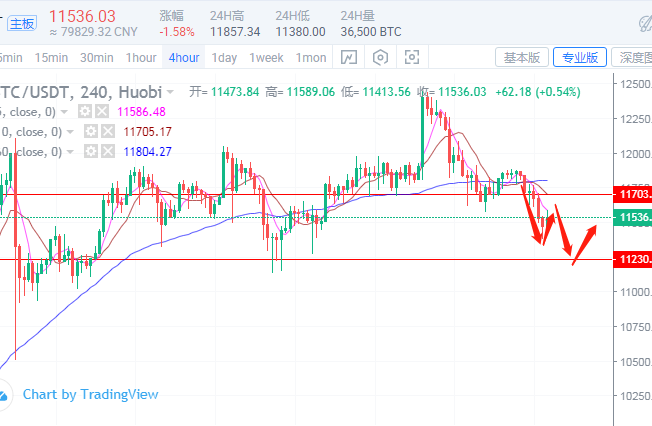652x426 pixels.
Task: Open settings gear for 11705.17 indicator
Action: pos(91,131)
